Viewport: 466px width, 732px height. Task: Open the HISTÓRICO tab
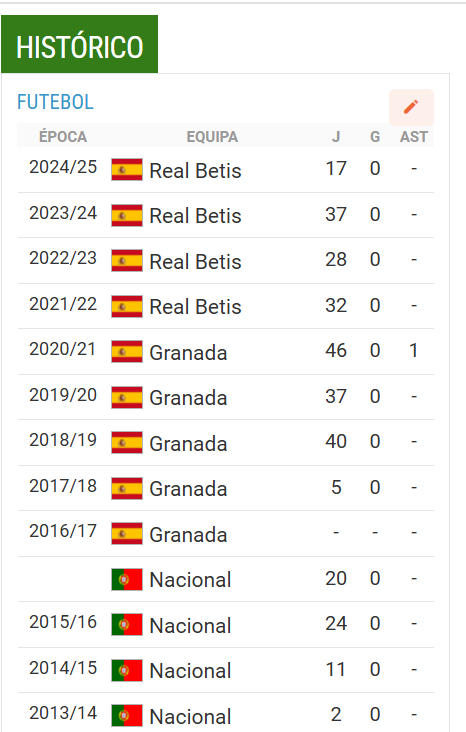click(79, 44)
